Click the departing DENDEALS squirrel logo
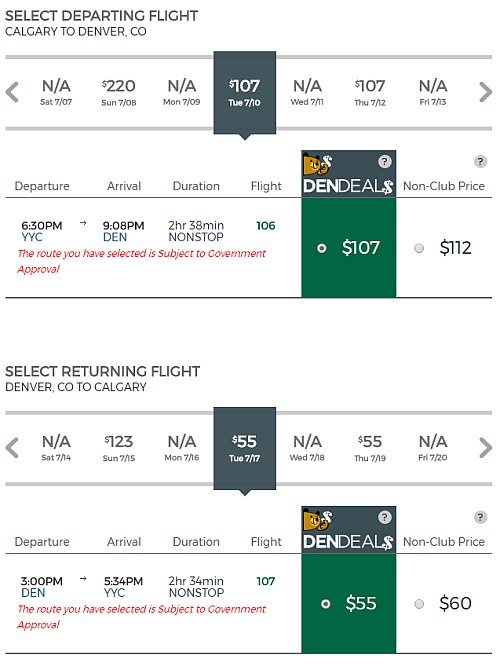Image resolution: width=500 pixels, height=666 pixels. click(x=317, y=165)
